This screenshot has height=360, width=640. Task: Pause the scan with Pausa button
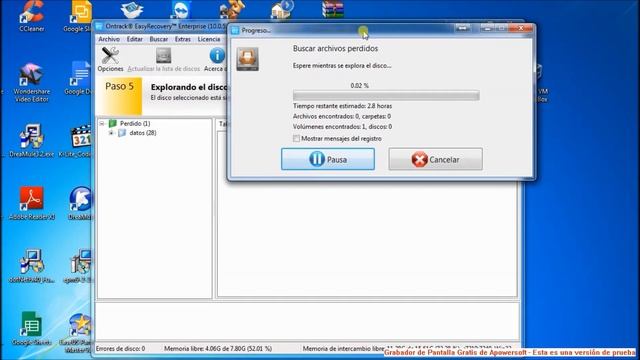click(328, 159)
